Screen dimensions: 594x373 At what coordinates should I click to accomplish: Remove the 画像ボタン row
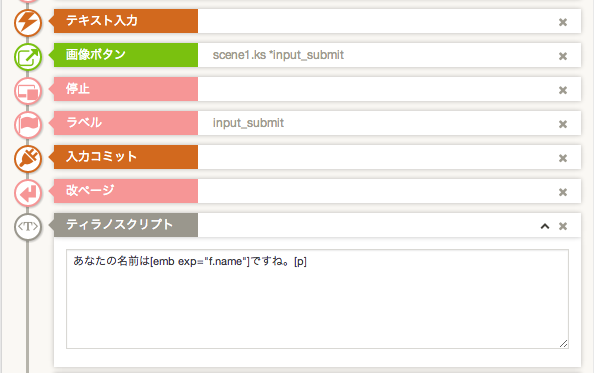click(563, 56)
